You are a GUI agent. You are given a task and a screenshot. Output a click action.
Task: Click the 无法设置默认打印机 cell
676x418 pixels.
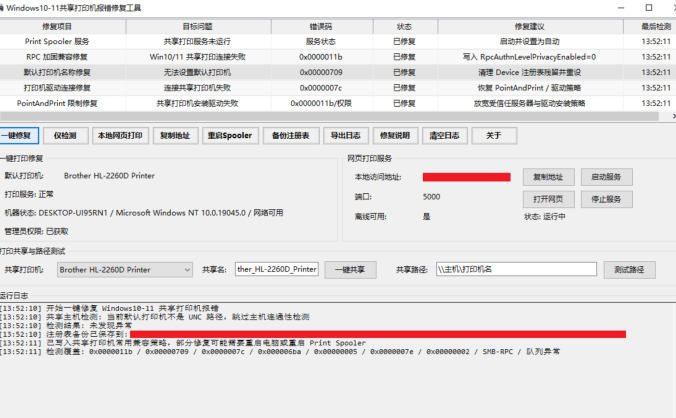pyautogui.click(x=197, y=72)
